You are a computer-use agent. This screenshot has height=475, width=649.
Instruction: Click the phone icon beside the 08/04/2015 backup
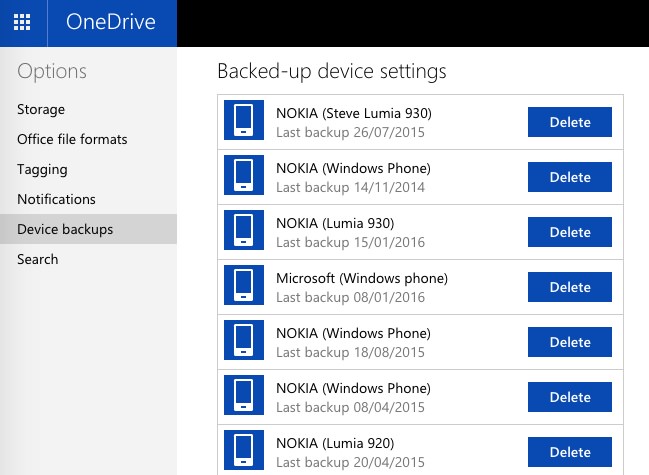(x=244, y=395)
